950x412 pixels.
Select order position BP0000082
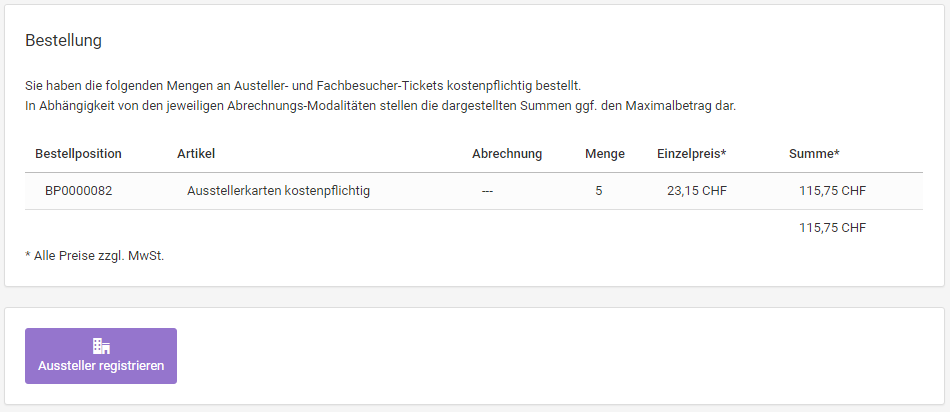79,191
